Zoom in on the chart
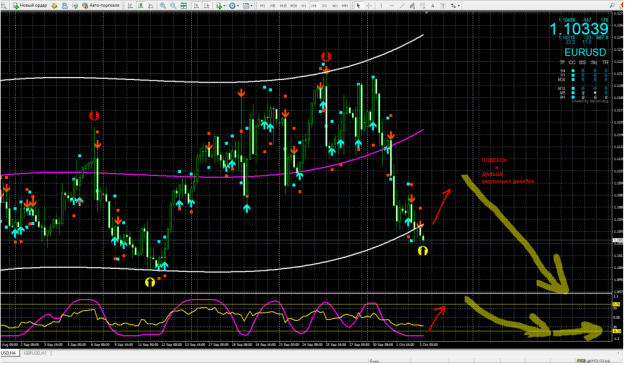This screenshot has height=365, width=625. (163, 6)
